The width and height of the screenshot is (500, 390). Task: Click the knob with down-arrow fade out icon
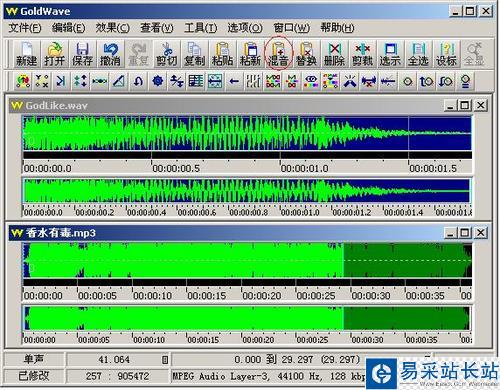point(446,81)
